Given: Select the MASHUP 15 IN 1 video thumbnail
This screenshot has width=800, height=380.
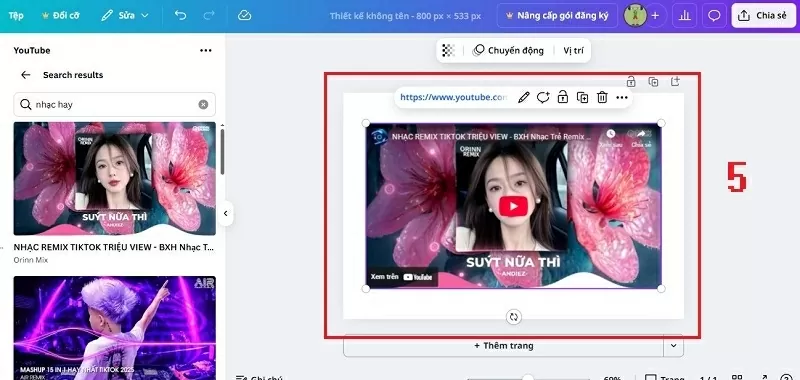Looking at the screenshot, I should [x=114, y=328].
